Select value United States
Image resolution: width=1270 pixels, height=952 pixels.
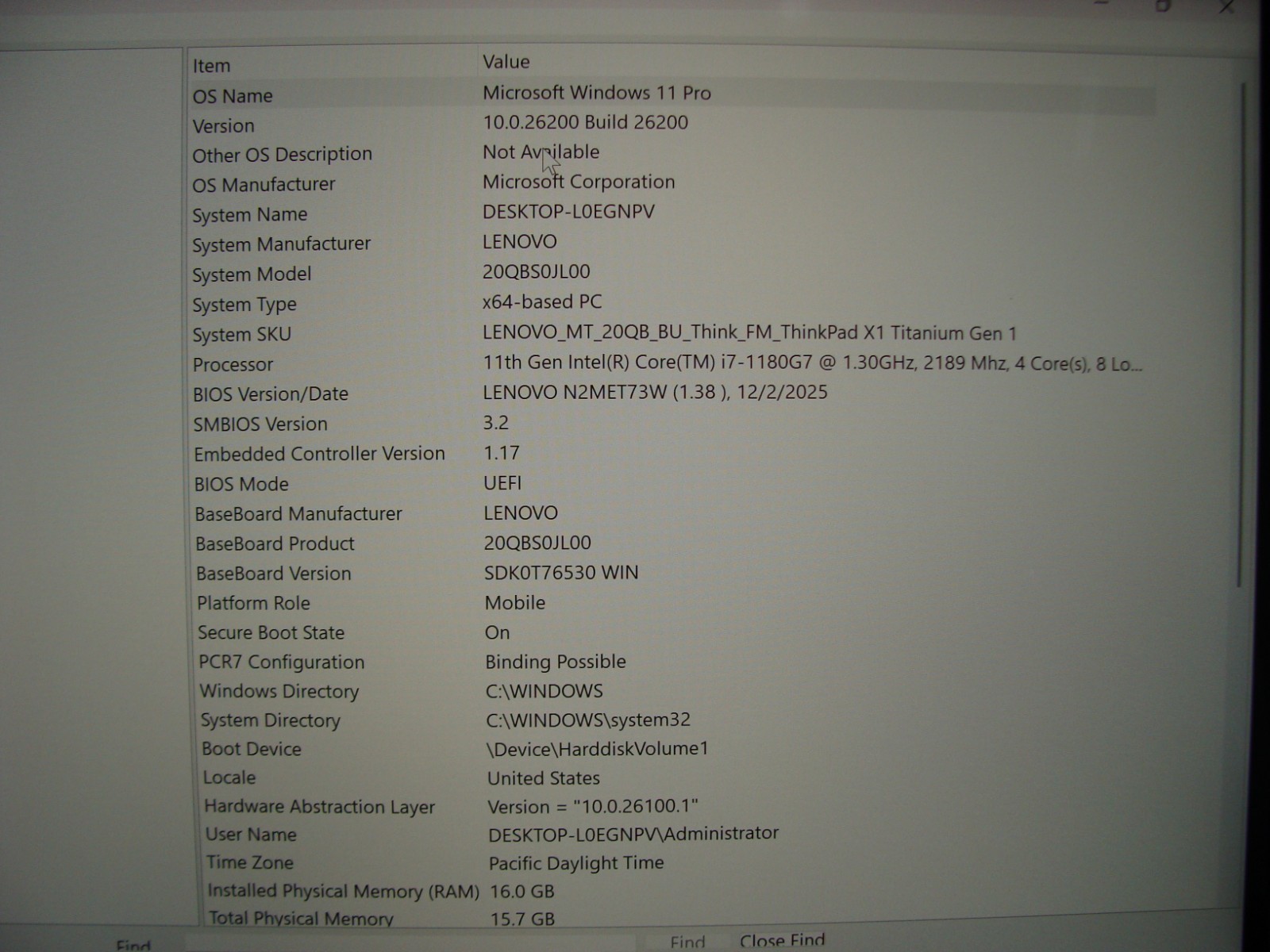(544, 778)
